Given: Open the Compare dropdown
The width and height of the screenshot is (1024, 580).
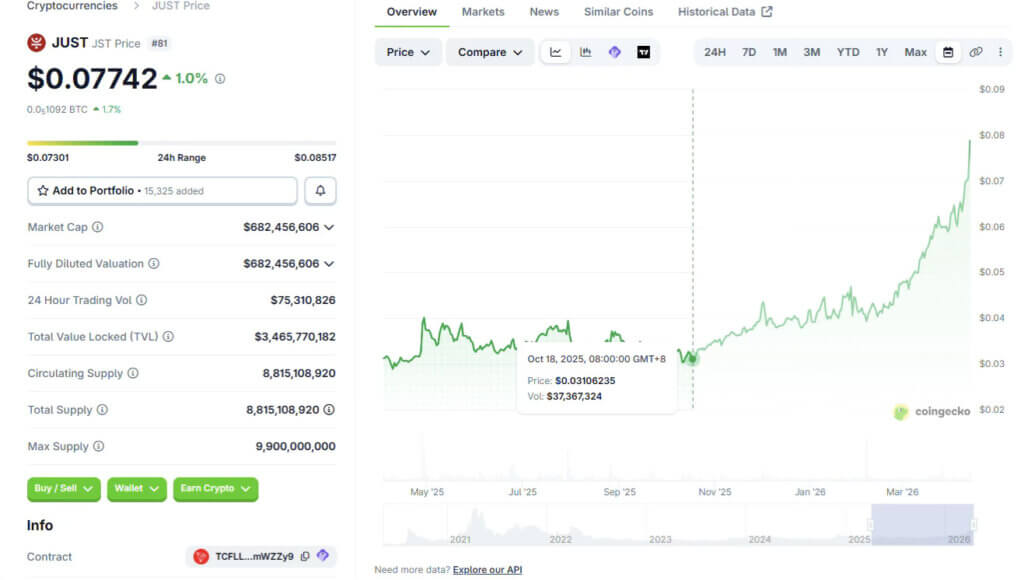Looking at the screenshot, I should (490, 52).
